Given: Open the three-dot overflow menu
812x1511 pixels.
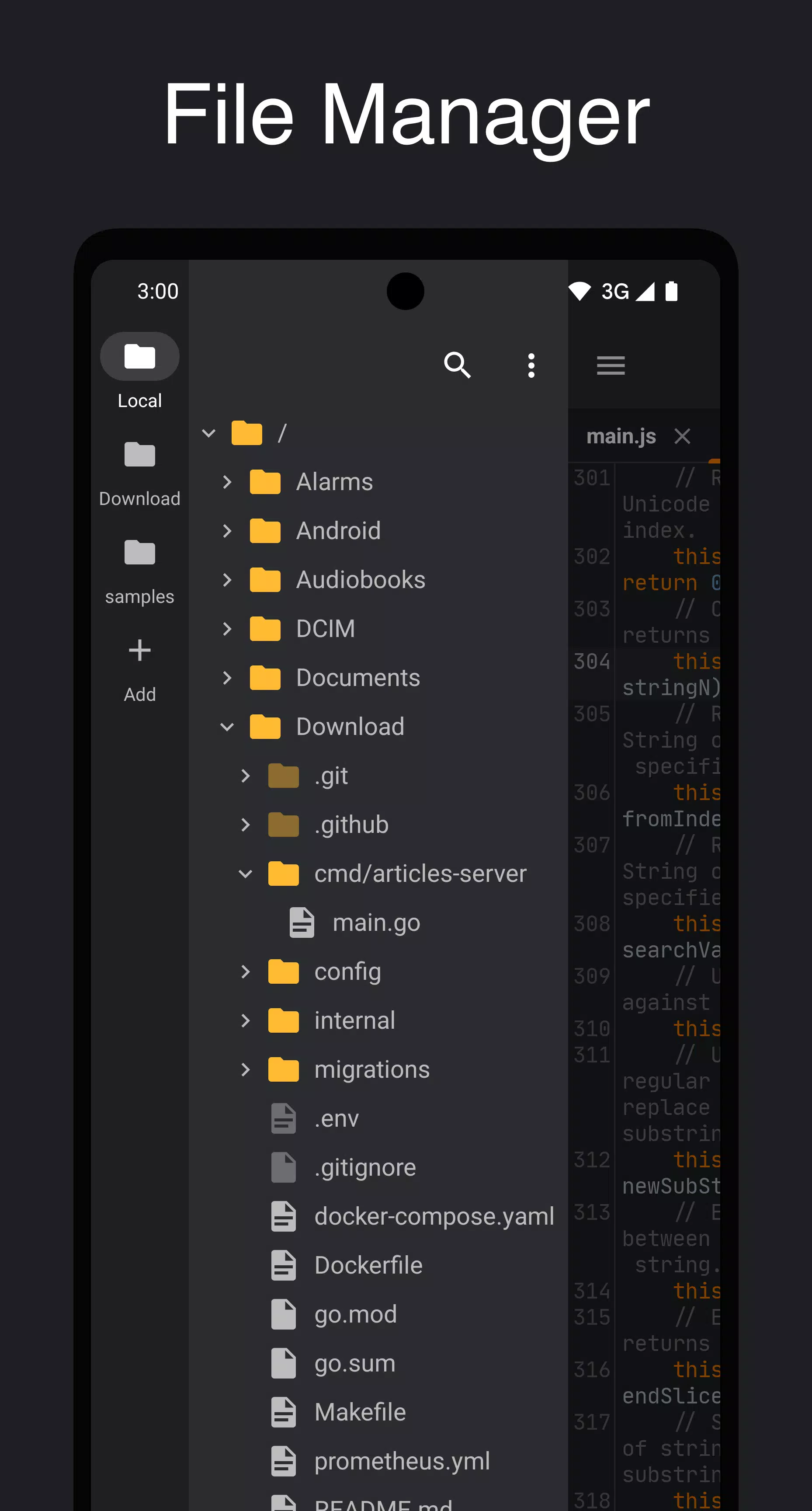Looking at the screenshot, I should (x=531, y=366).
